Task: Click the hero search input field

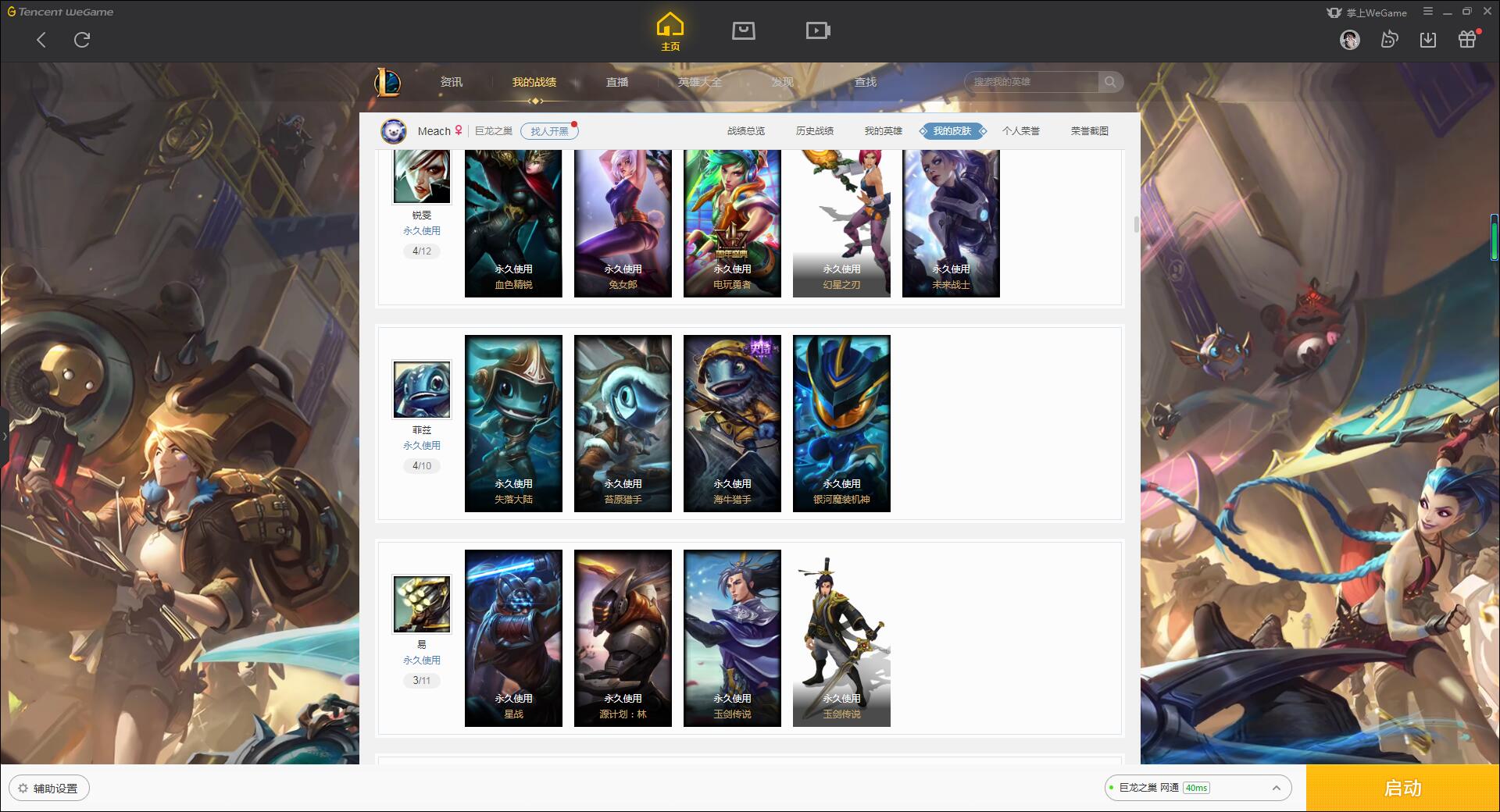Action: coord(1032,82)
